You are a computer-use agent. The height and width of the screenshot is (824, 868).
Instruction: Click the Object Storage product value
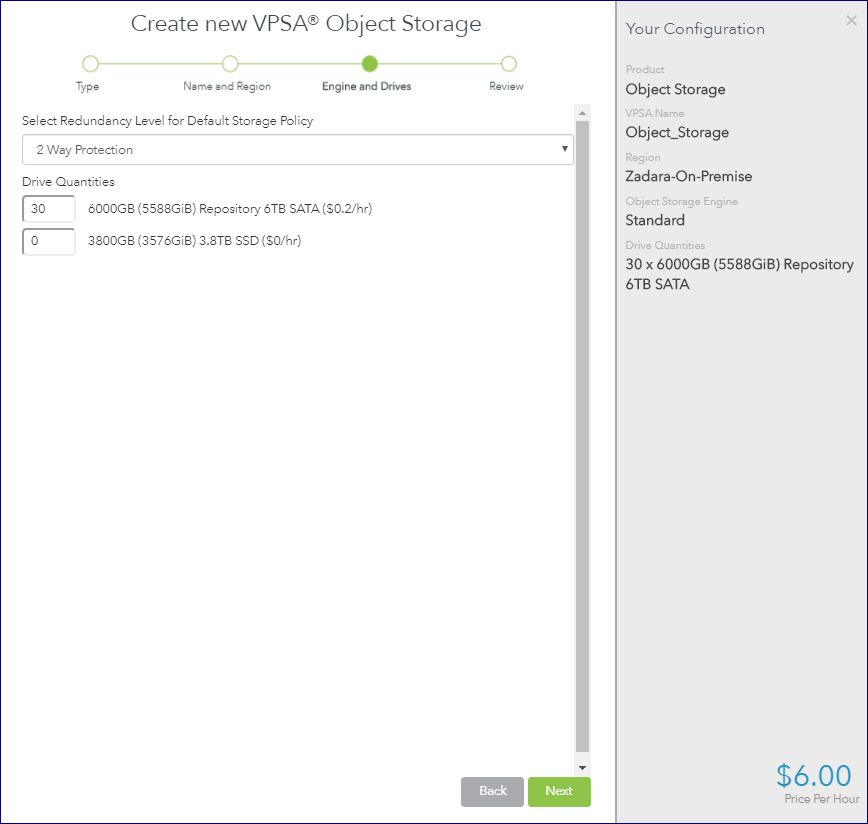[675, 89]
